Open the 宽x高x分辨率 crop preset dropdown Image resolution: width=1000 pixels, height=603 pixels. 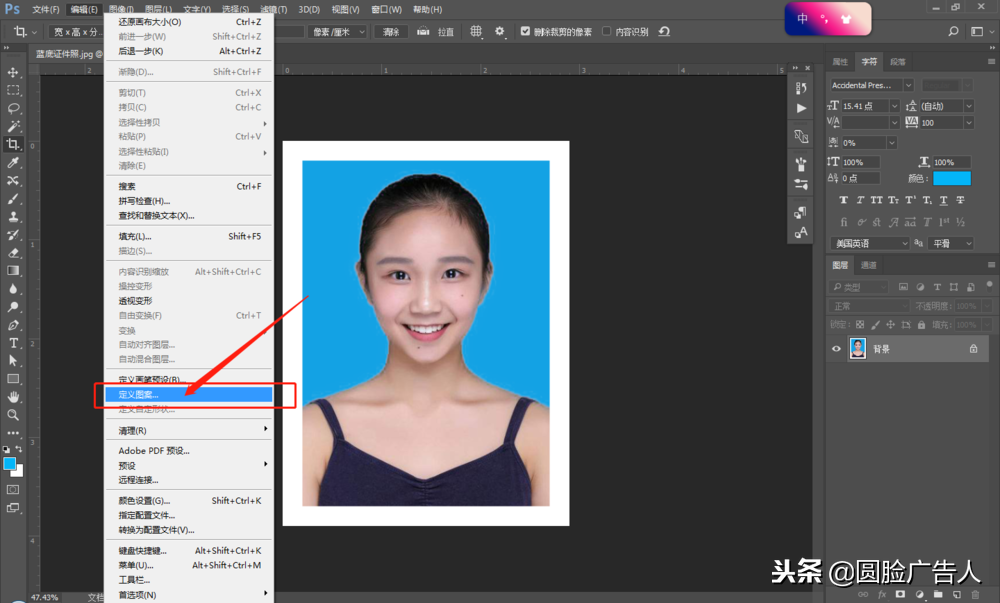pyautogui.click(x=75, y=31)
